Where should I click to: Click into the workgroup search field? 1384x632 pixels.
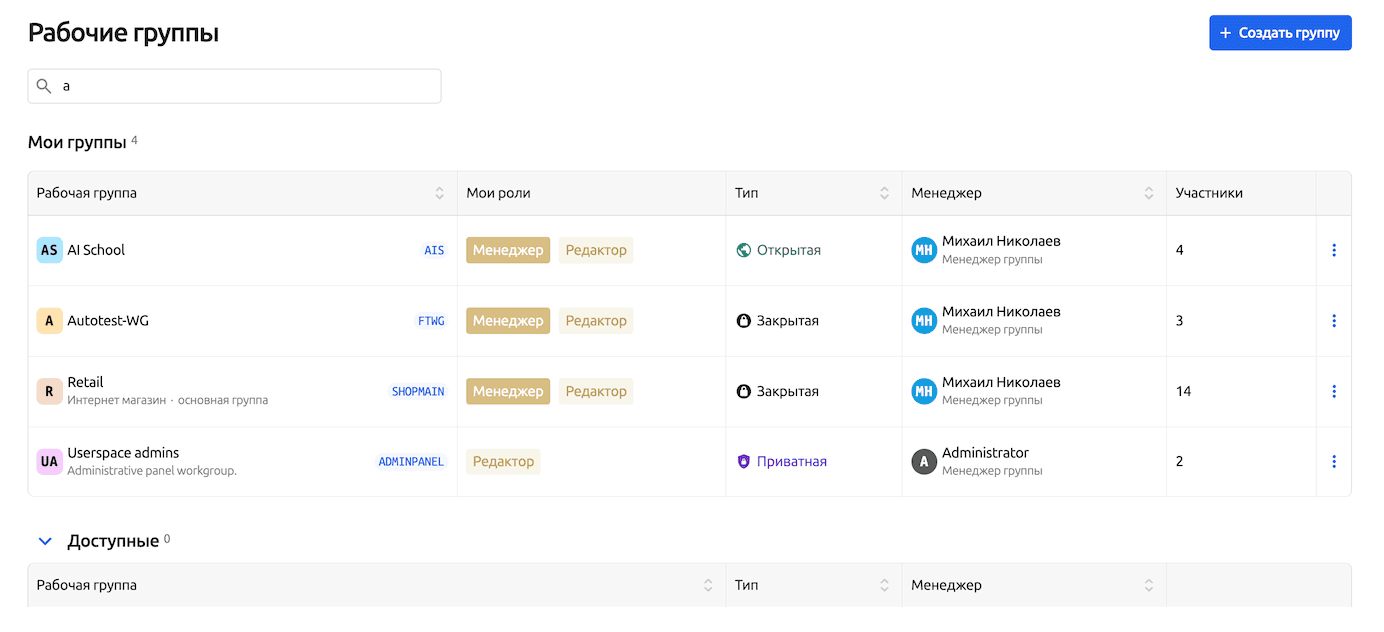tap(245, 86)
